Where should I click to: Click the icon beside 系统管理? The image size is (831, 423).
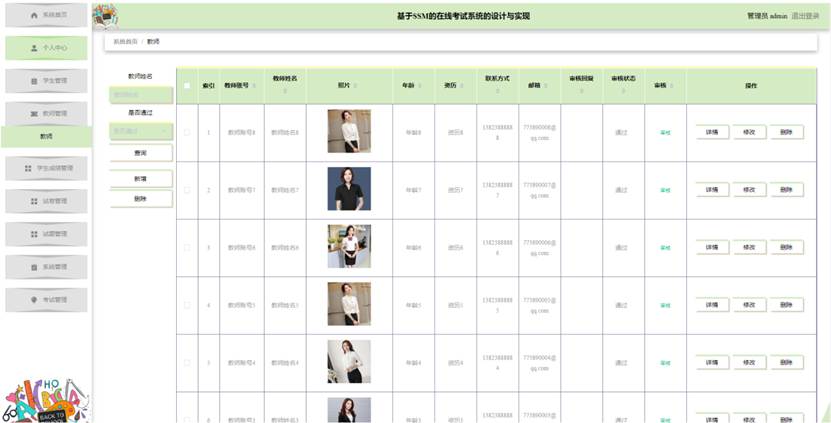pyautogui.click(x=34, y=267)
